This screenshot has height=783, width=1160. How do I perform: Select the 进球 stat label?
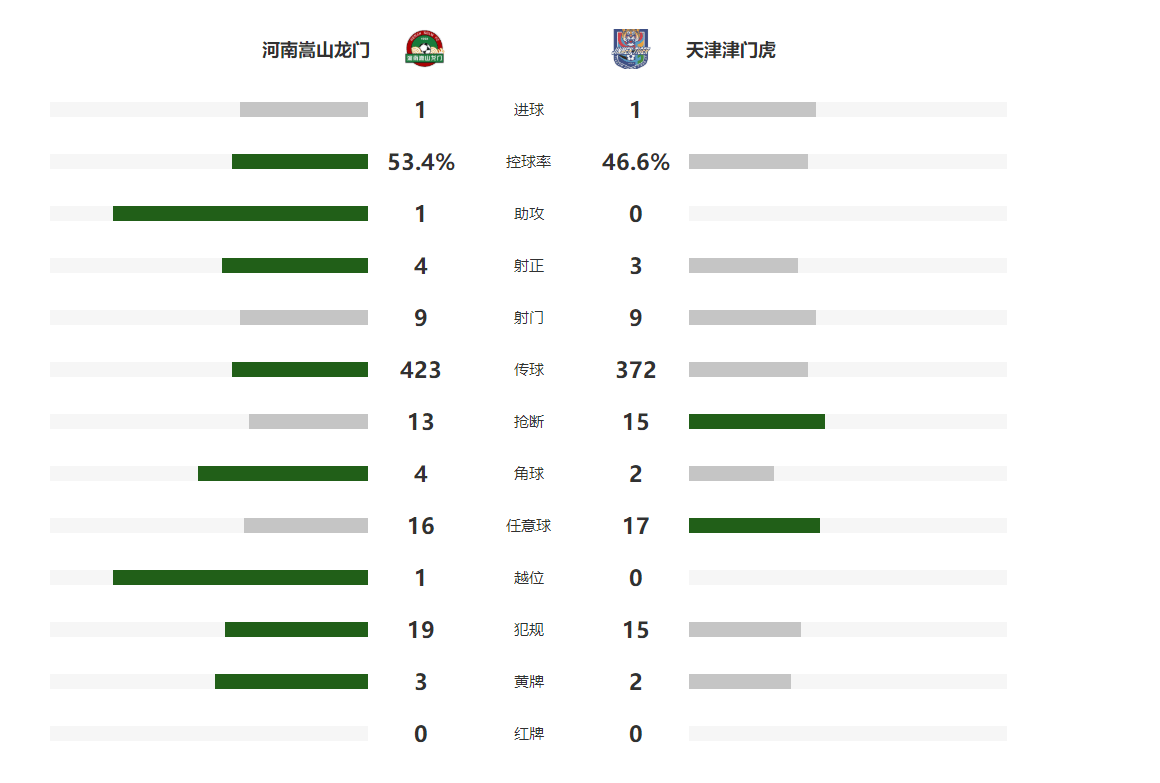click(x=529, y=110)
